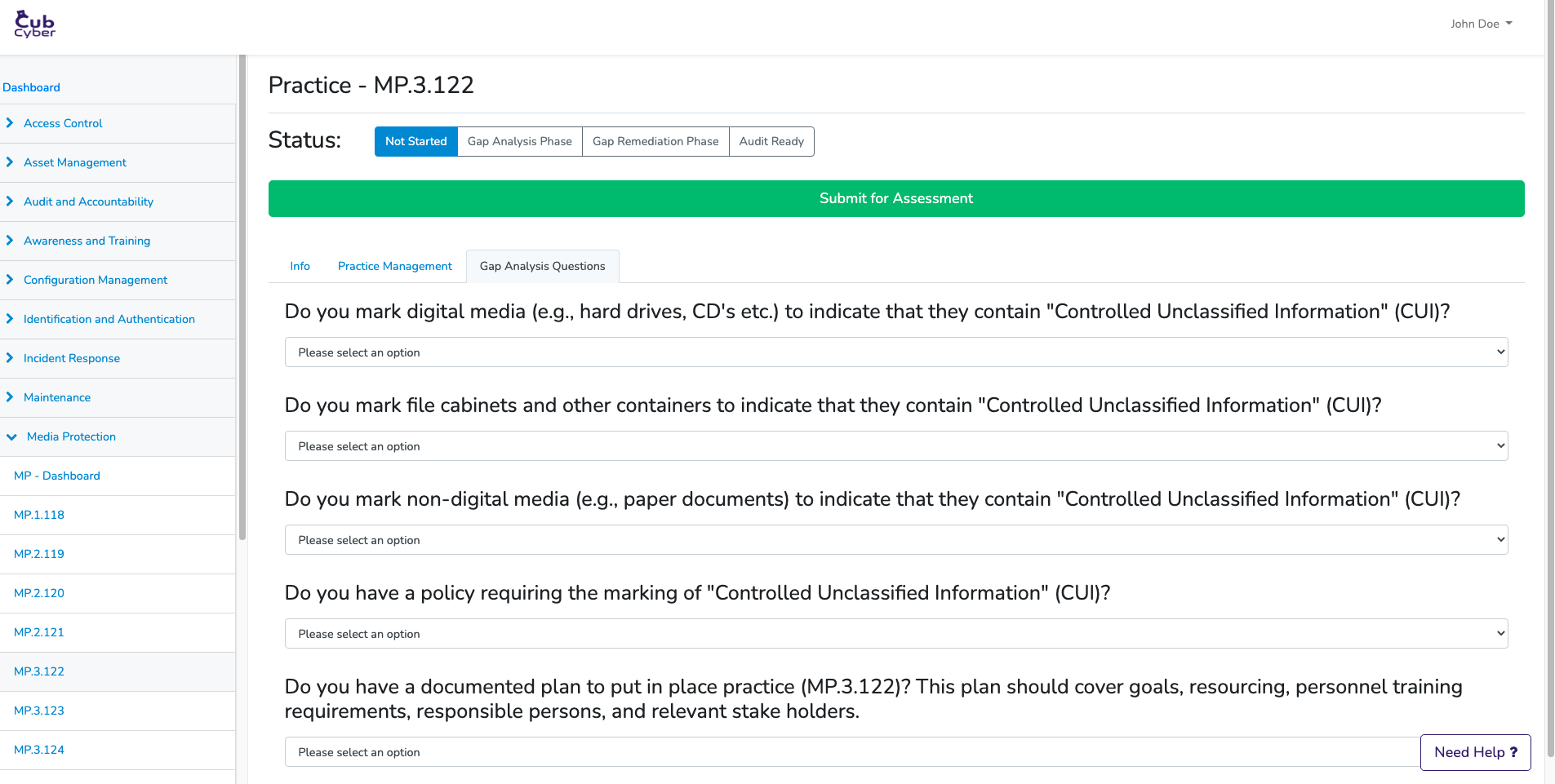Expand the Asset Management chevron icon
Viewport: 1555px width, 784px height.
(x=10, y=162)
